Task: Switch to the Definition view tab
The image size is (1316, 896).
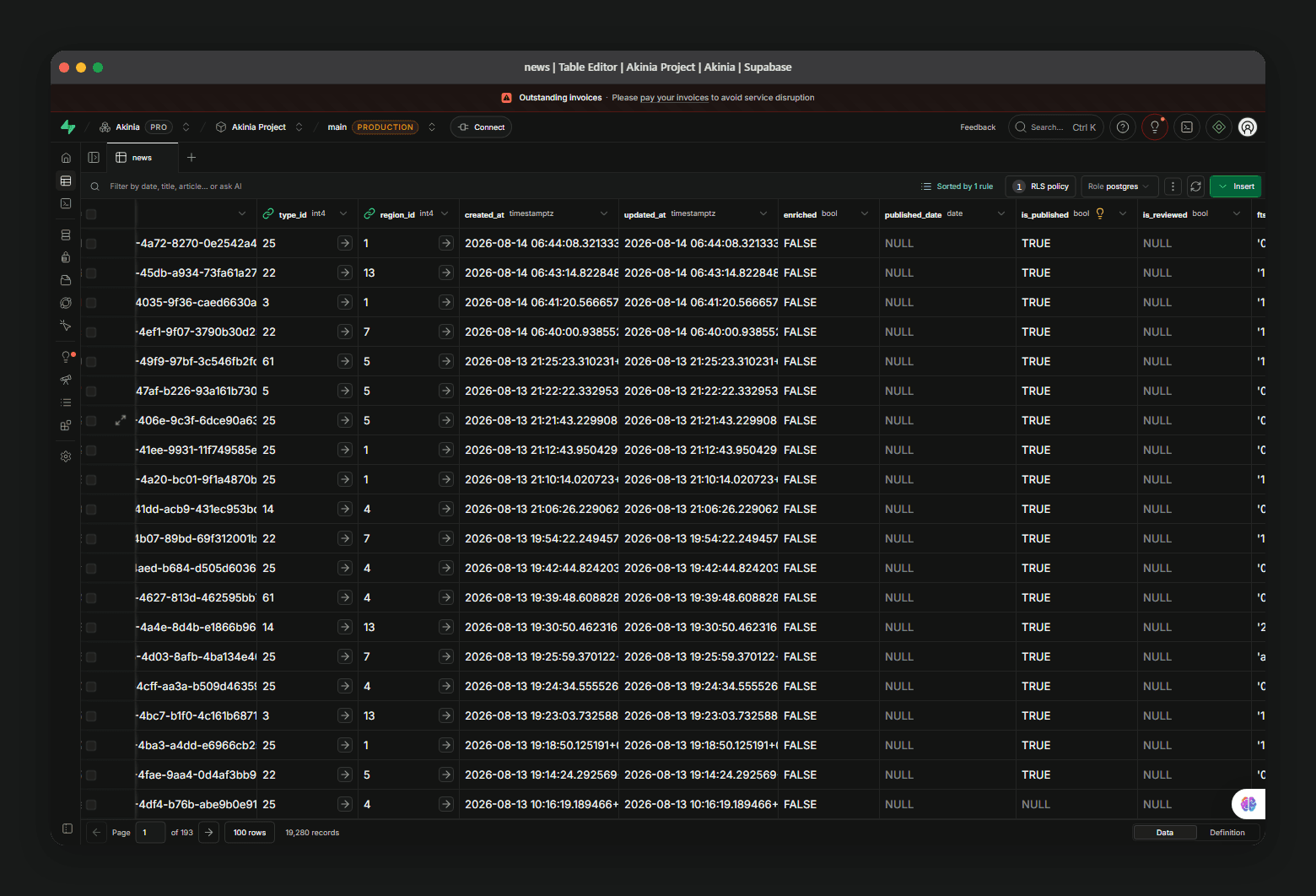Action: coord(1227,833)
